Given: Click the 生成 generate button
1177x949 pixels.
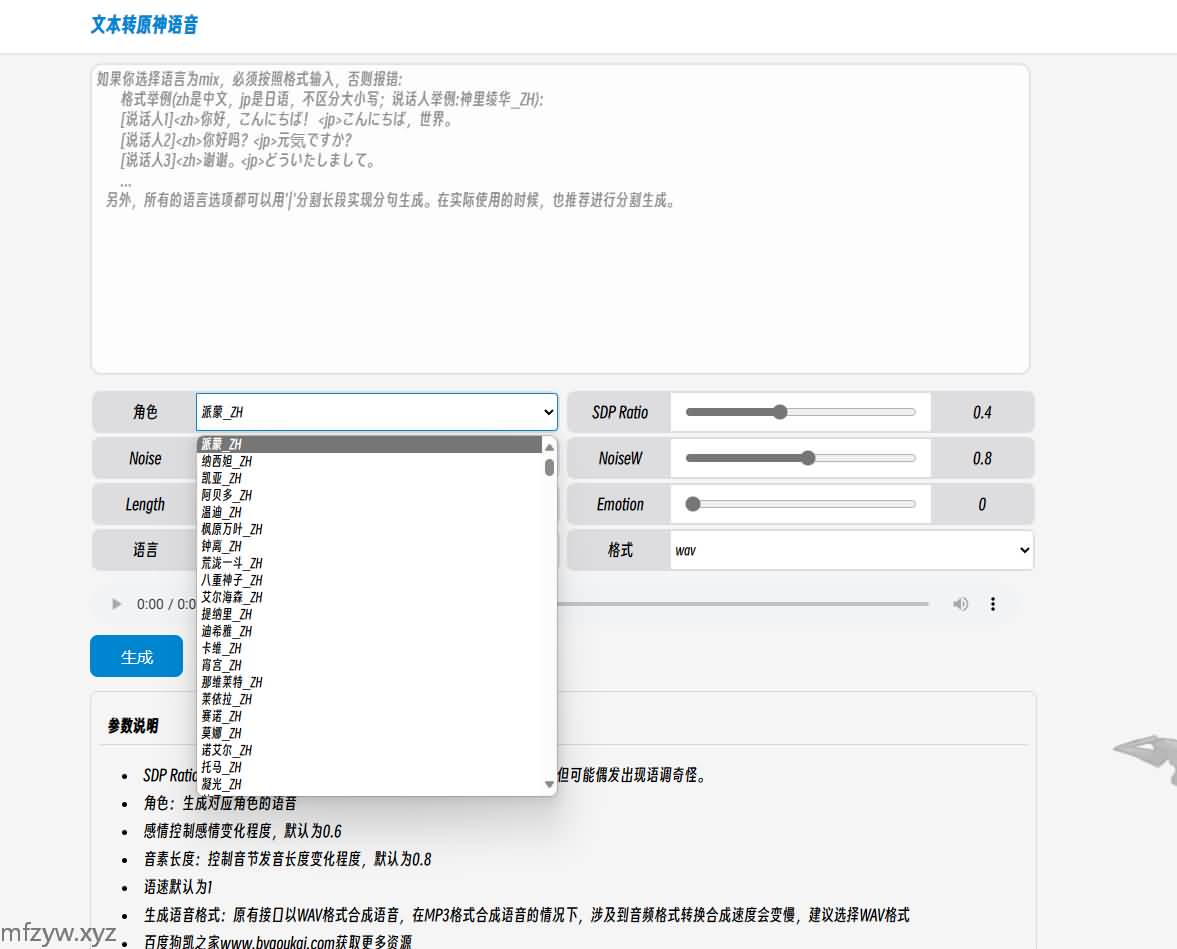Looking at the screenshot, I should click(137, 657).
